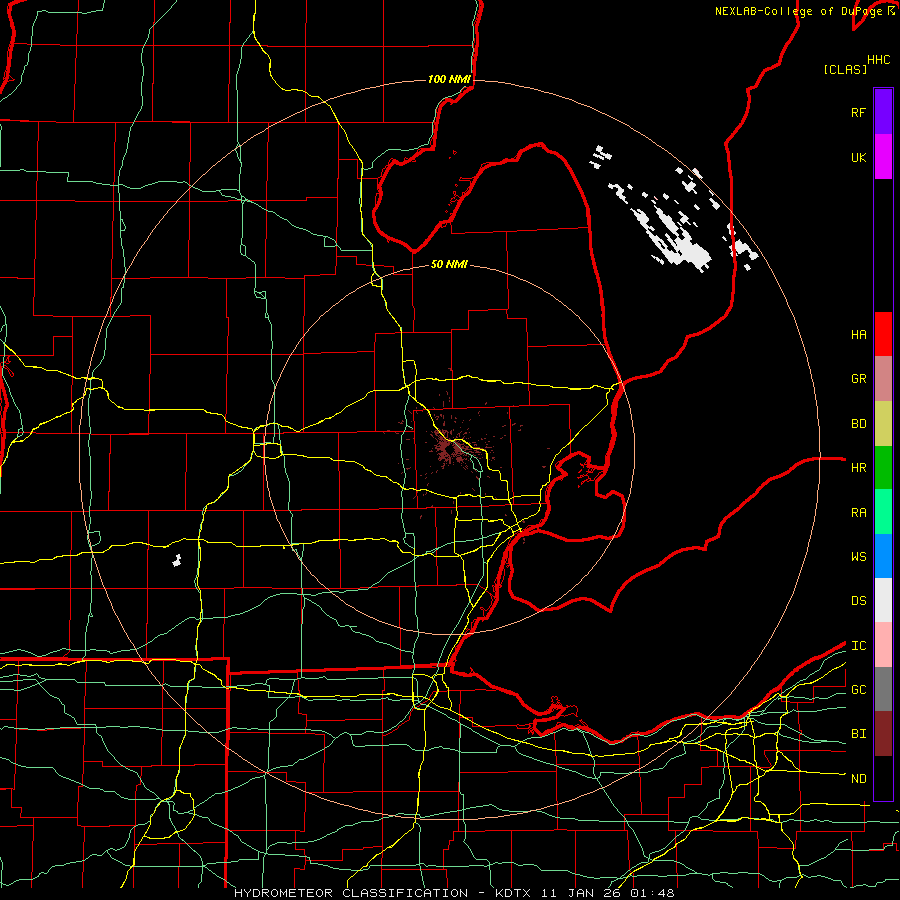The width and height of the screenshot is (900, 900).
Task: Click the 'DS' legend label
Action: tap(858, 601)
